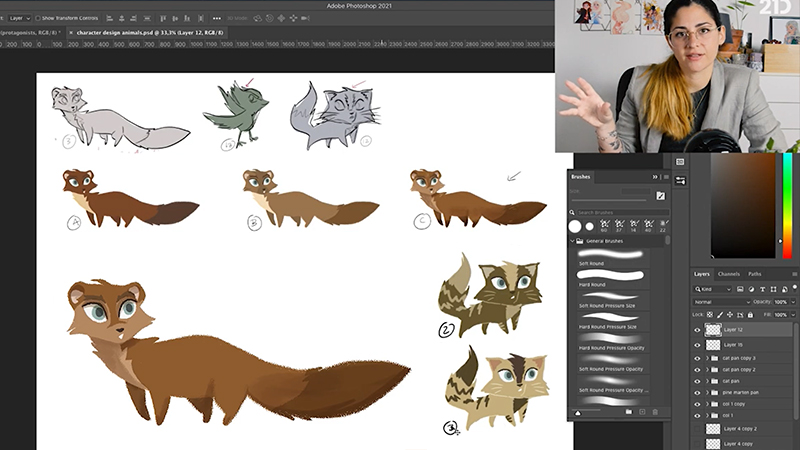Create a new brush in Brushes panel
The width and height of the screenshot is (800, 450).
(642, 412)
